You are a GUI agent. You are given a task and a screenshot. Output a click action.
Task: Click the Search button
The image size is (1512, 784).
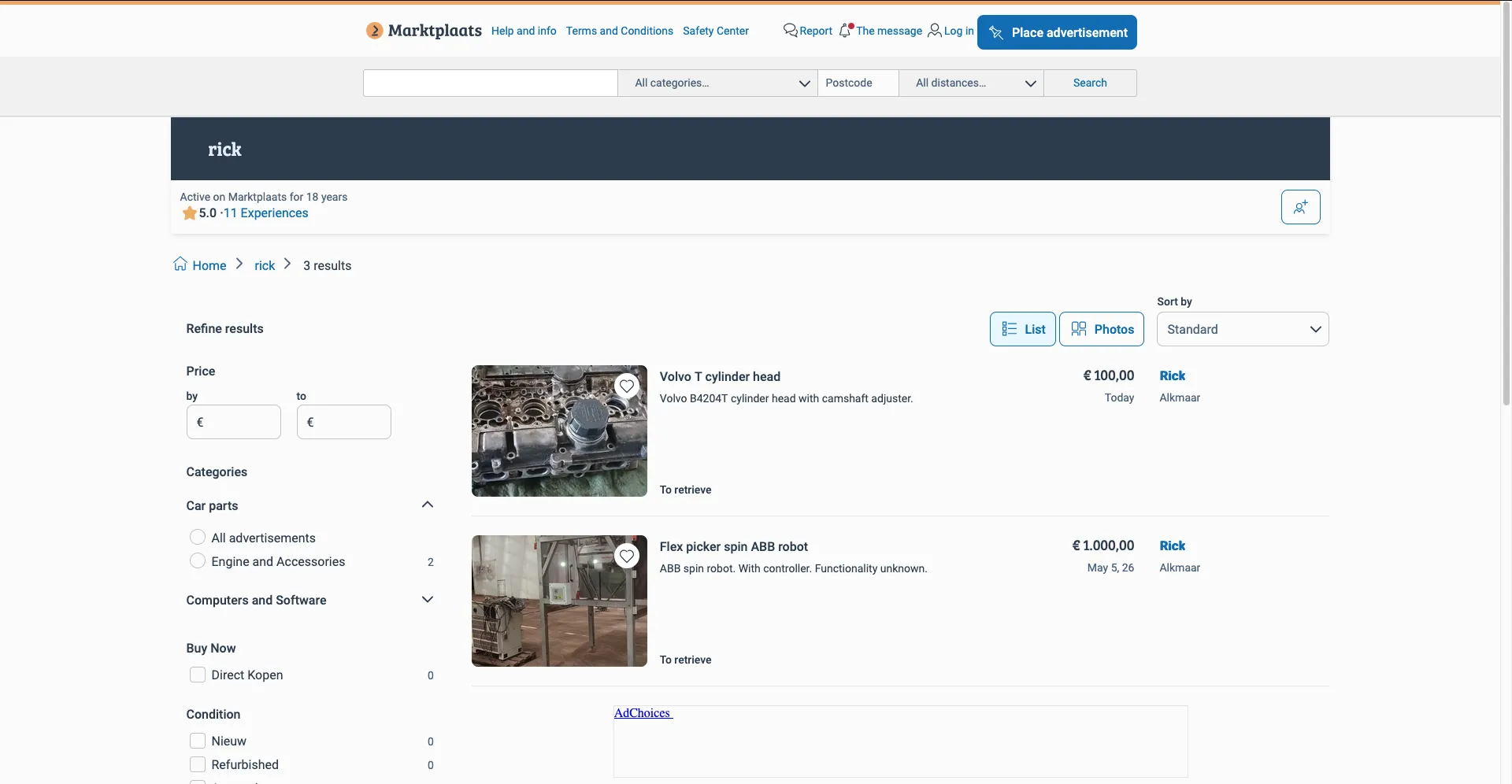(x=1090, y=83)
